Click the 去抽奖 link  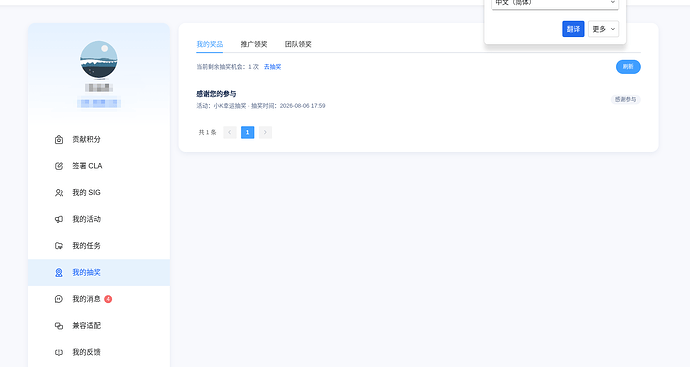coord(272,67)
